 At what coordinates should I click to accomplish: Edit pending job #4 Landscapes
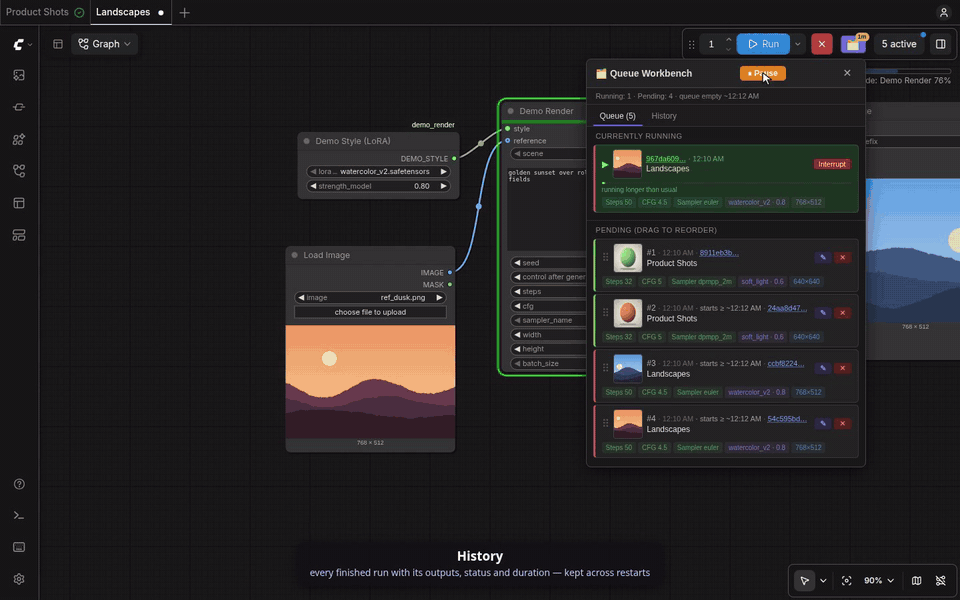pyautogui.click(x=823, y=424)
